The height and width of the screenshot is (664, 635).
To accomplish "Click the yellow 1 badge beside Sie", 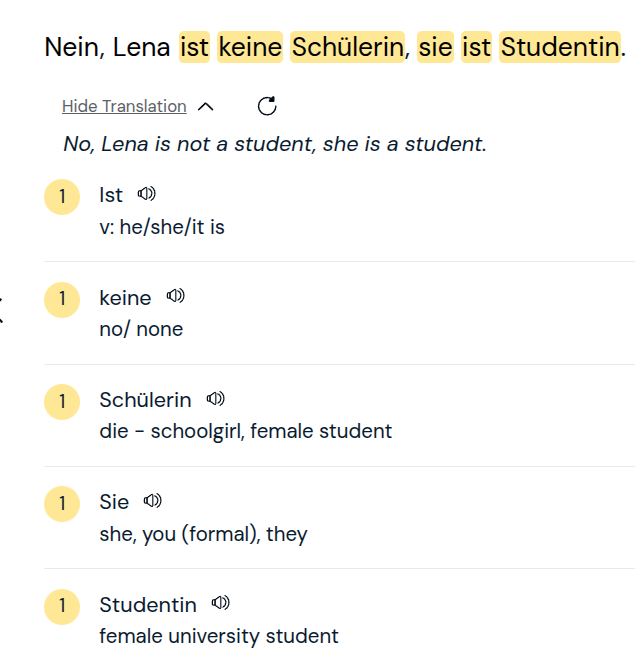I will (x=62, y=503).
